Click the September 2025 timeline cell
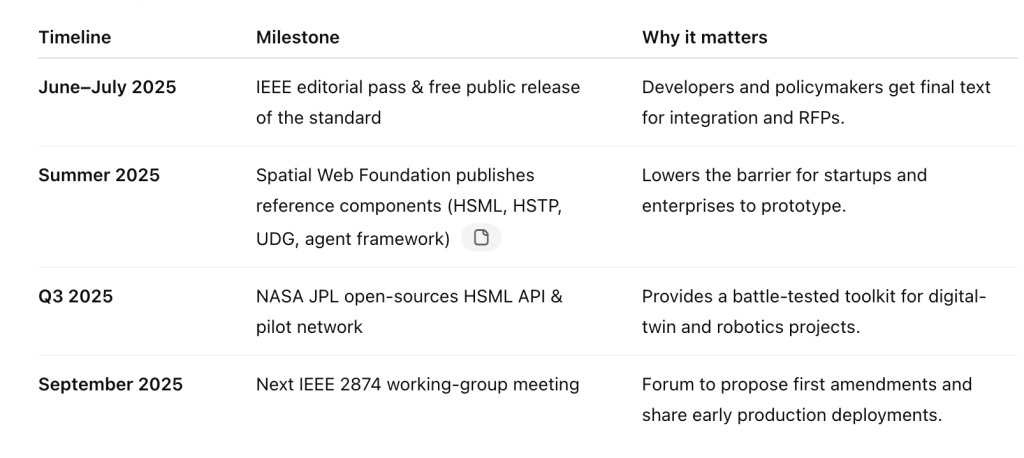1024x458 pixels. point(110,384)
